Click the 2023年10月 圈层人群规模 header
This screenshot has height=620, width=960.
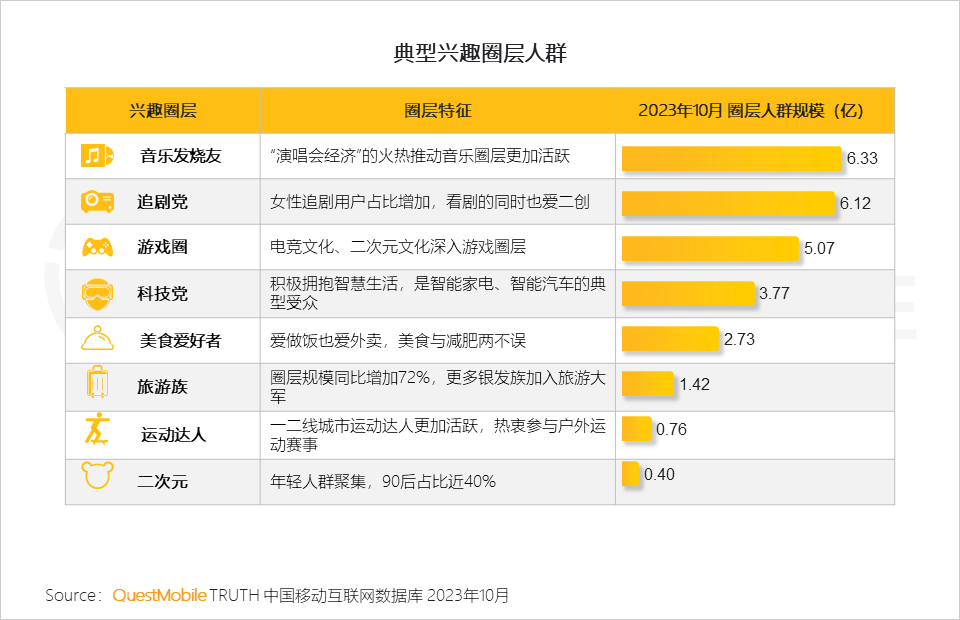coord(750,110)
